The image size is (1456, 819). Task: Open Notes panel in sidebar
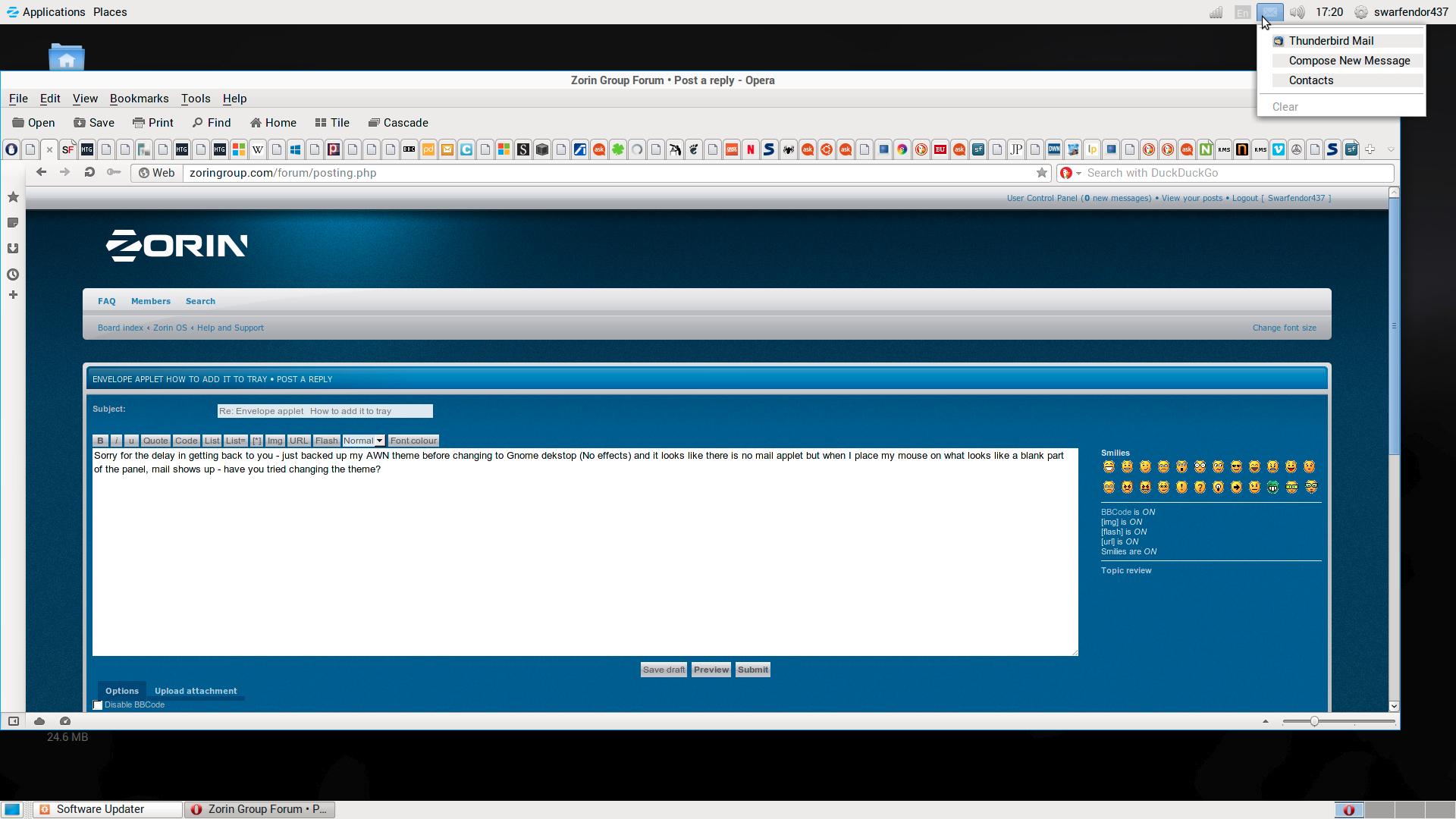coord(13,223)
